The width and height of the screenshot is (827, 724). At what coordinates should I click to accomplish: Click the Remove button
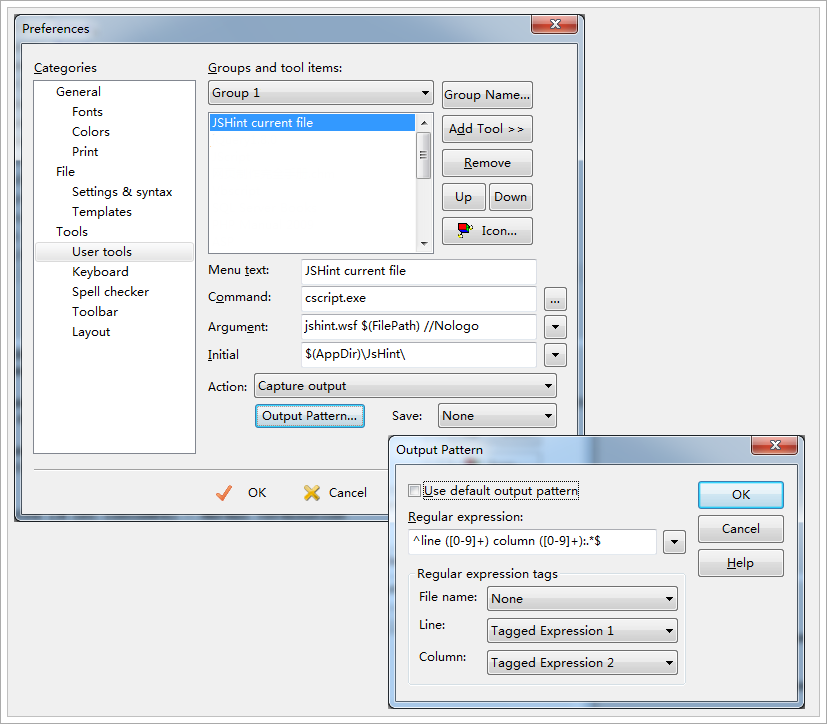click(x=487, y=163)
